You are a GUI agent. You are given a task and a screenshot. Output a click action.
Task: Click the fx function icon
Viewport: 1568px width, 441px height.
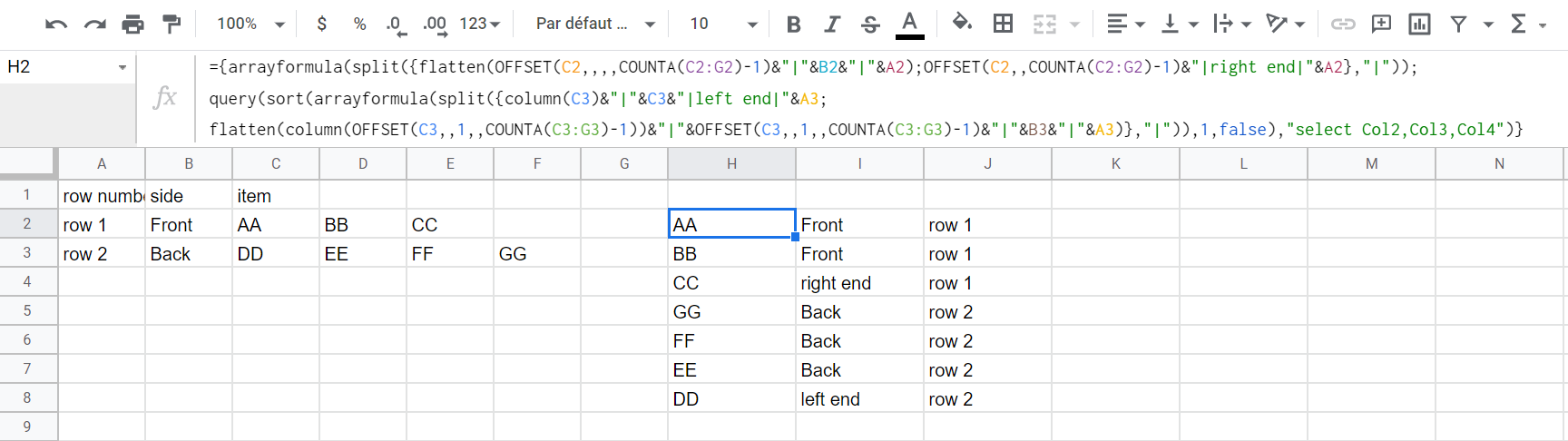click(165, 97)
